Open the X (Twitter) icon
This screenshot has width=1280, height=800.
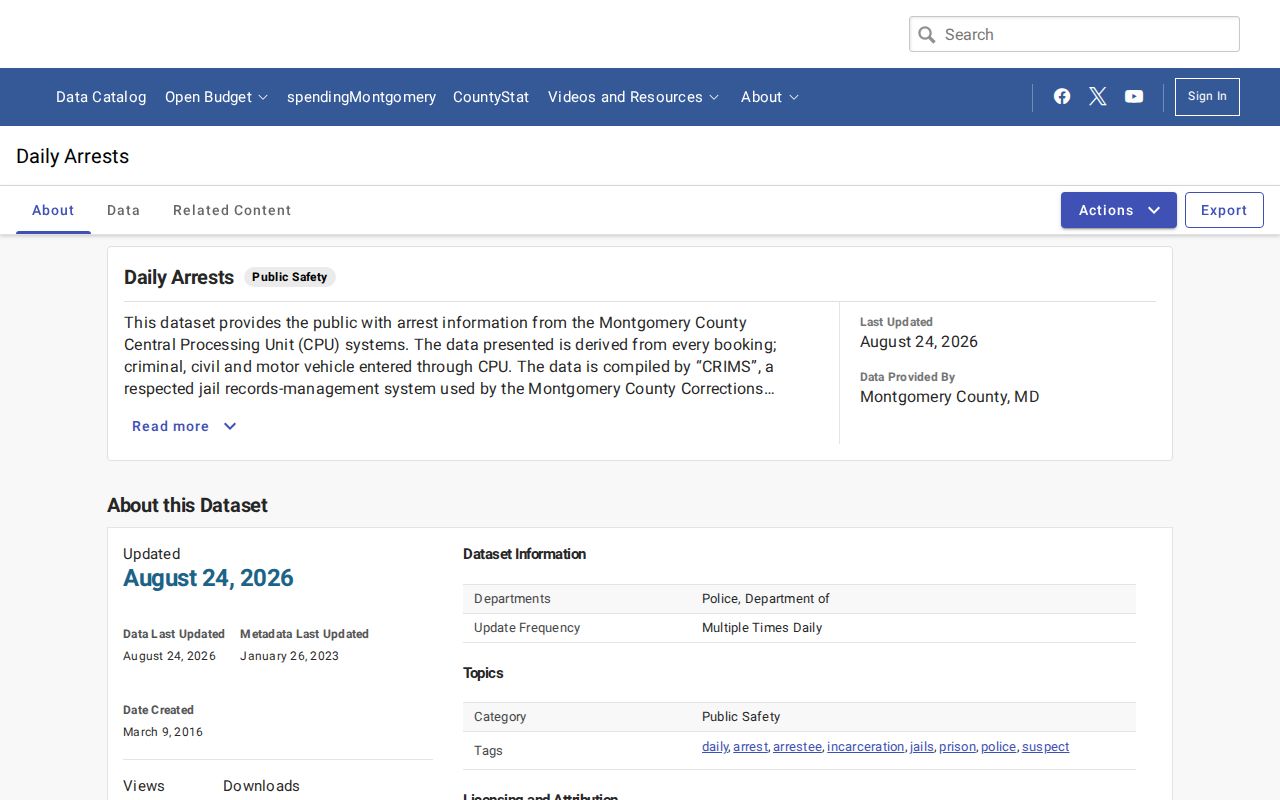1098,96
